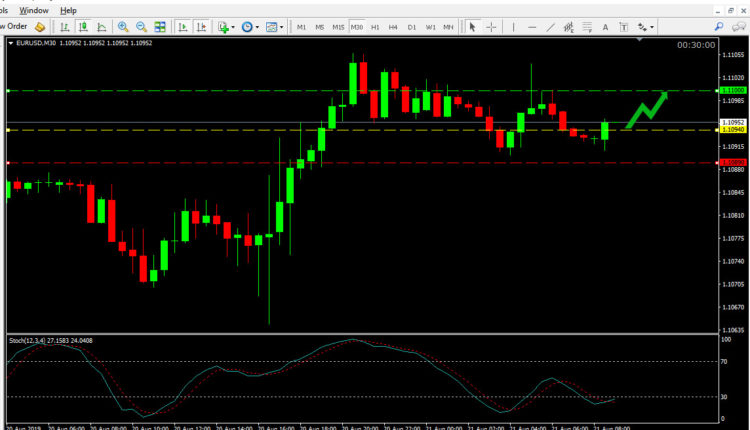Click the Templates icon

pyautogui.click(x=271, y=27)
